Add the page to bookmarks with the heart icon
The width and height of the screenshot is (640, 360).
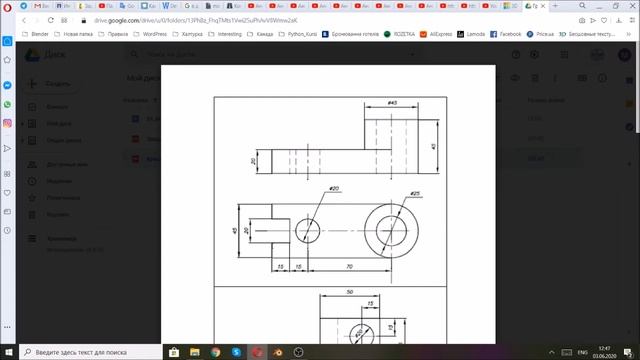click(x=604, y=20)
